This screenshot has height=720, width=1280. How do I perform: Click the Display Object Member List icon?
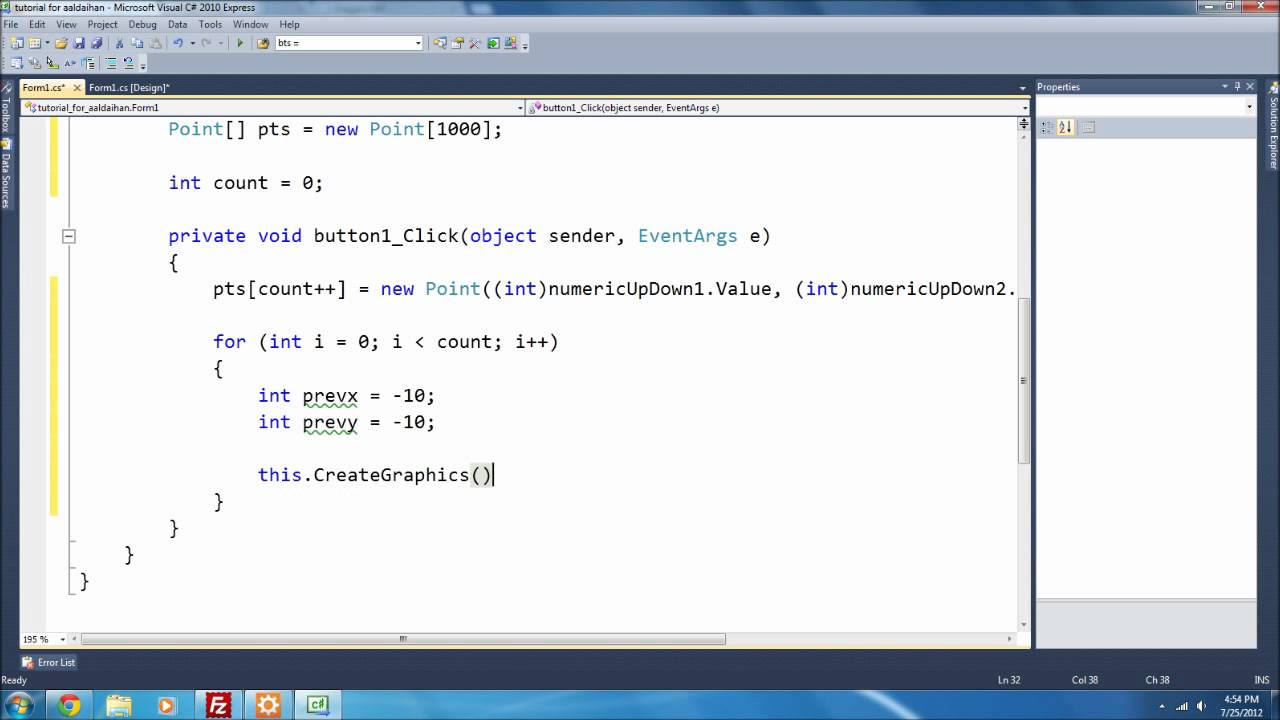17,63
